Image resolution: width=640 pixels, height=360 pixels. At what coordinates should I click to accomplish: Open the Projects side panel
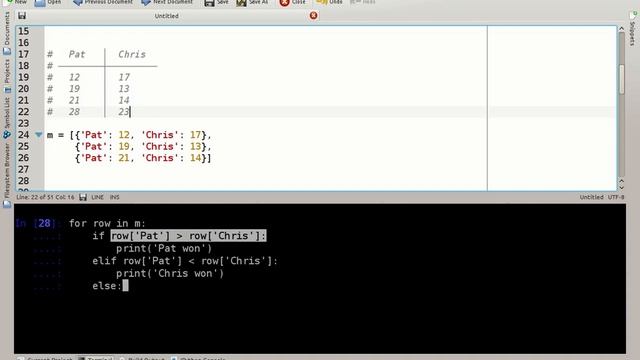pyautogui.click(x=7, y=76)
